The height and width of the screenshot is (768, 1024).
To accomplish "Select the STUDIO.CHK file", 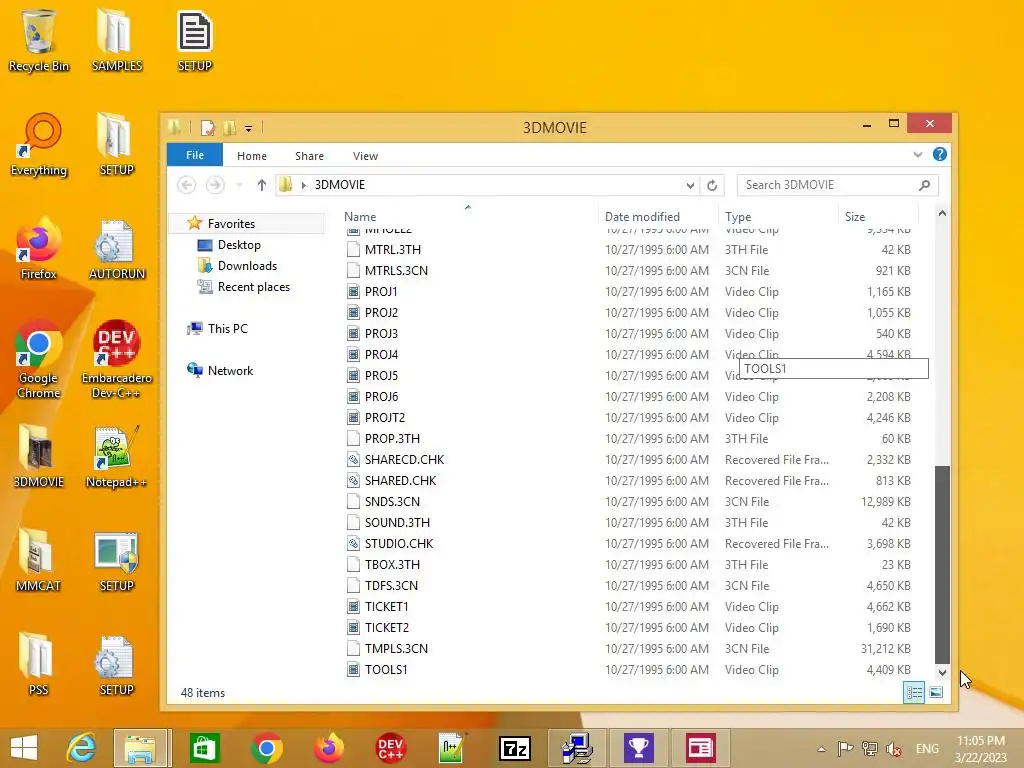I will tap(629, 543).
